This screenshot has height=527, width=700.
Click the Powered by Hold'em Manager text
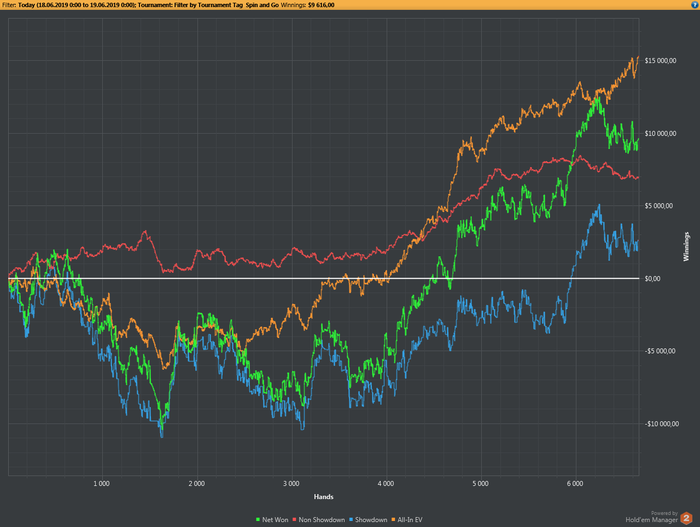coord(652,517)
